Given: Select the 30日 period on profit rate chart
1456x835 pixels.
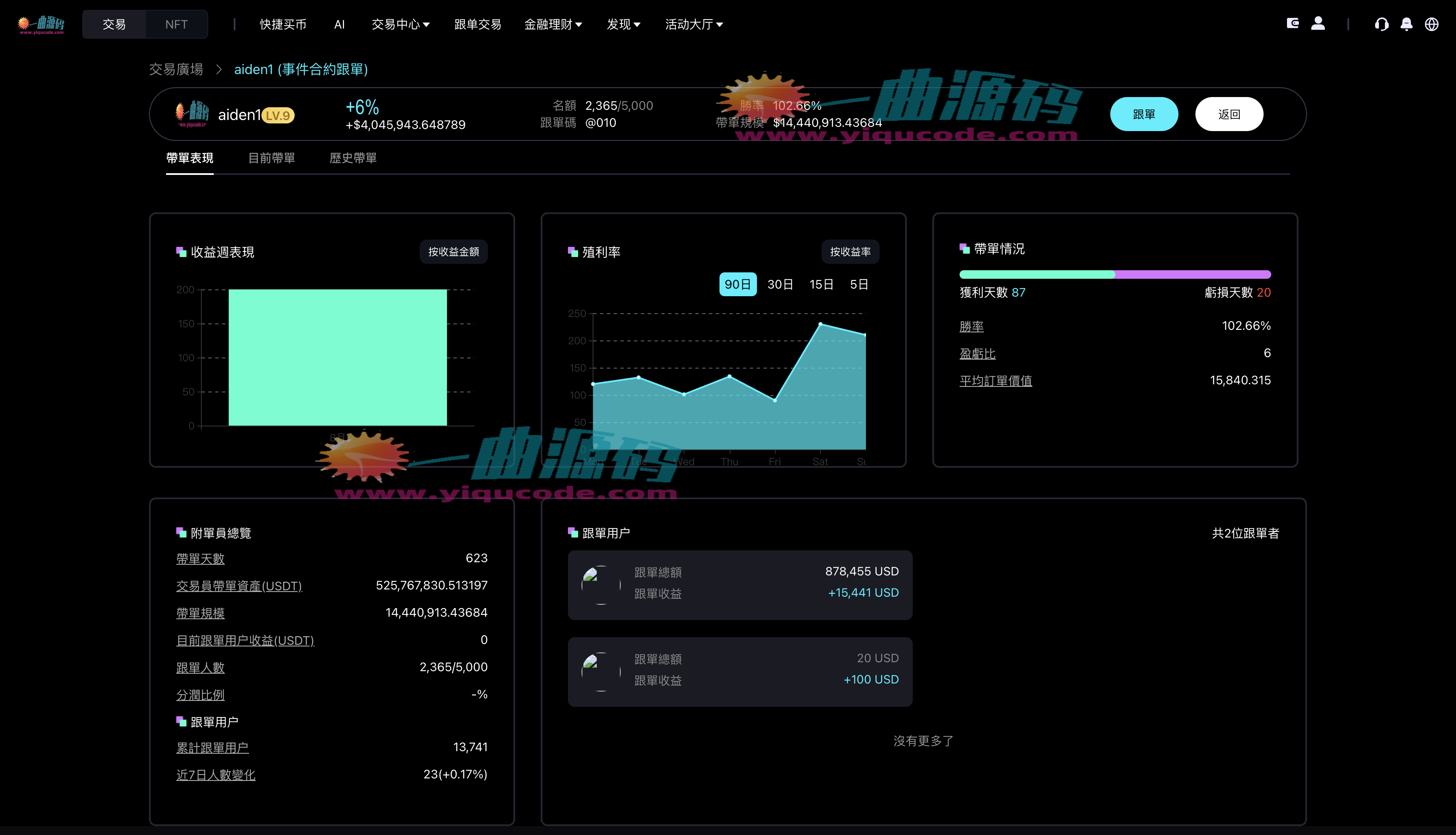Looking at the screenshot, I should click(x=780, y=284).
